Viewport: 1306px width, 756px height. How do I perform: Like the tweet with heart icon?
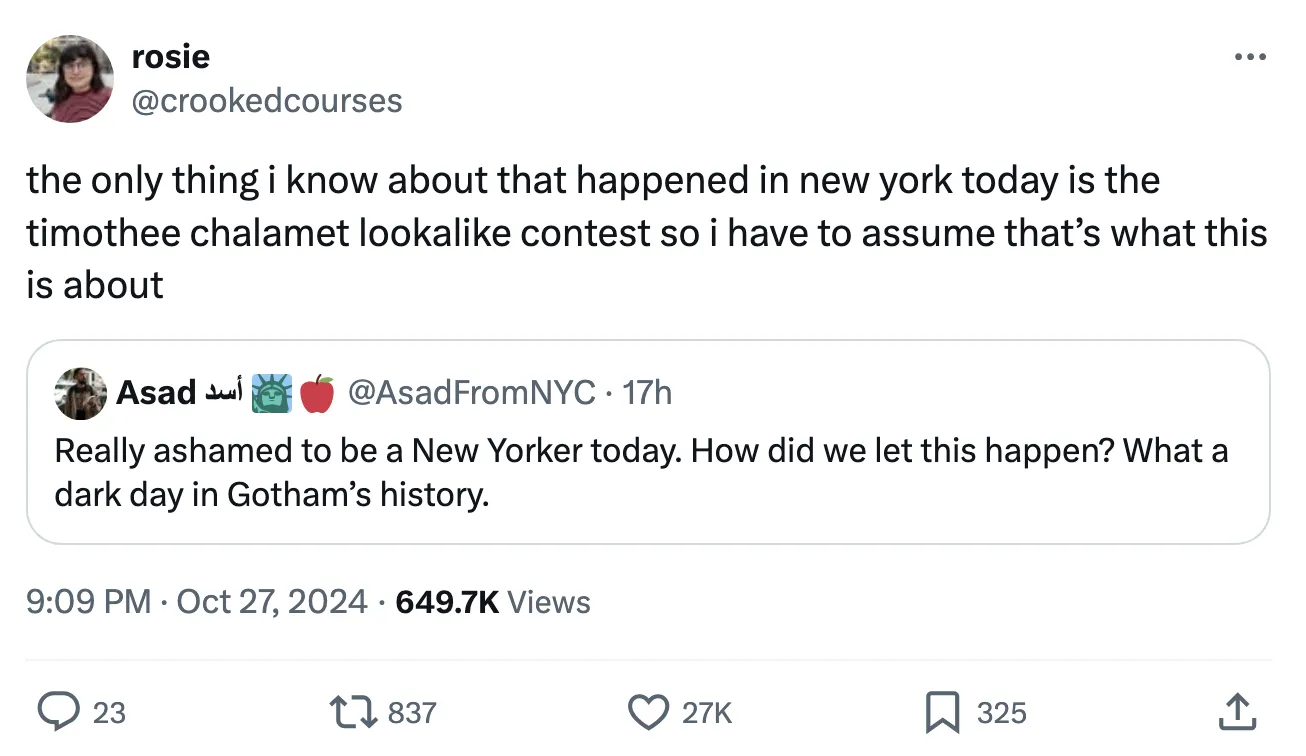pos(648,712)
